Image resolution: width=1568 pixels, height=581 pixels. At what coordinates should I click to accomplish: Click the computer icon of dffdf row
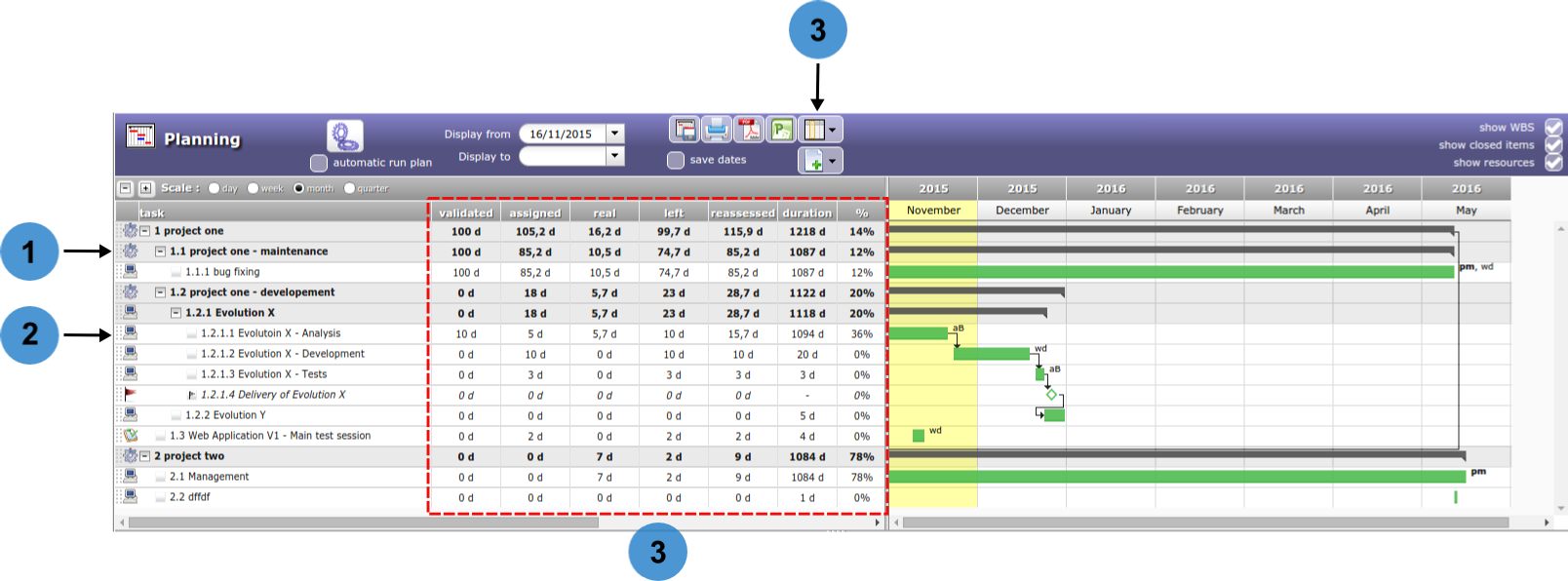[130, 497]
